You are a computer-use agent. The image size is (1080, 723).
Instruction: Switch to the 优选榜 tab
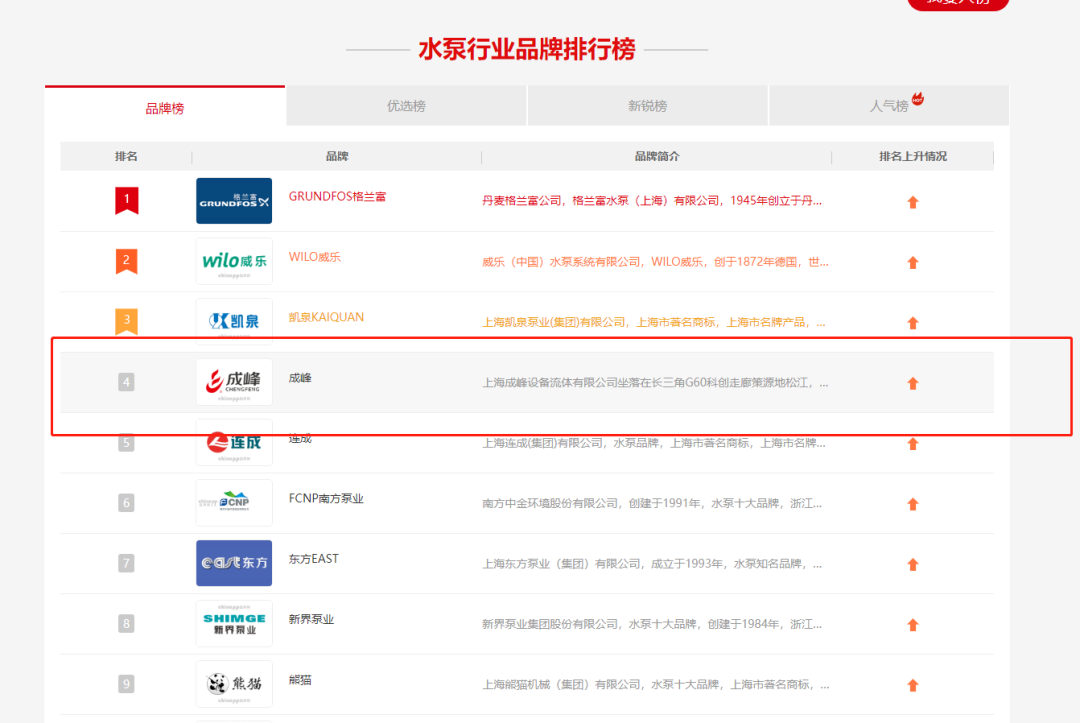click(x=406, y=106)
